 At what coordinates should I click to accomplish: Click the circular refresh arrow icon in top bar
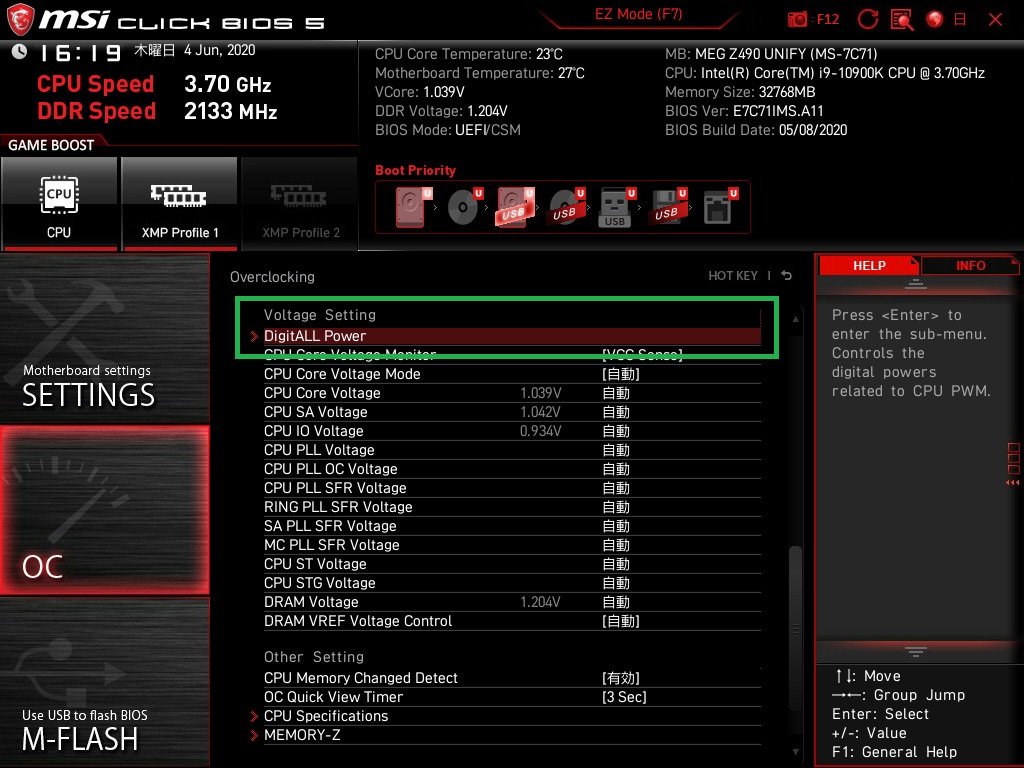coord(867,20)
